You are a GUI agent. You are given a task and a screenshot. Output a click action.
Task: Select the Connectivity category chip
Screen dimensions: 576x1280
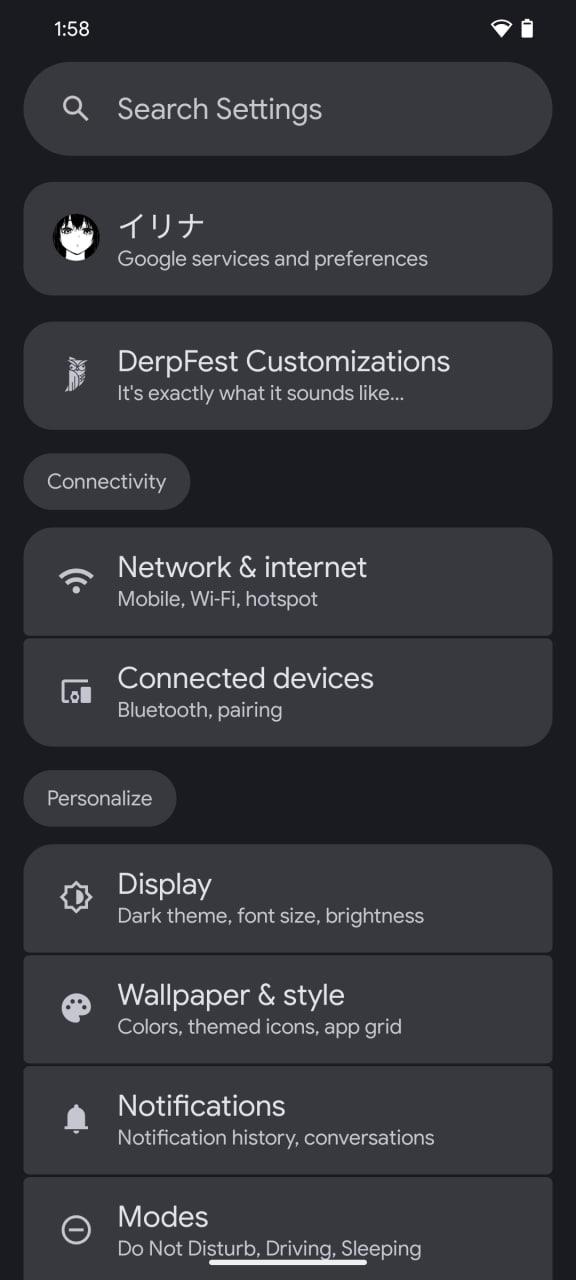click(x=107, y=482)
